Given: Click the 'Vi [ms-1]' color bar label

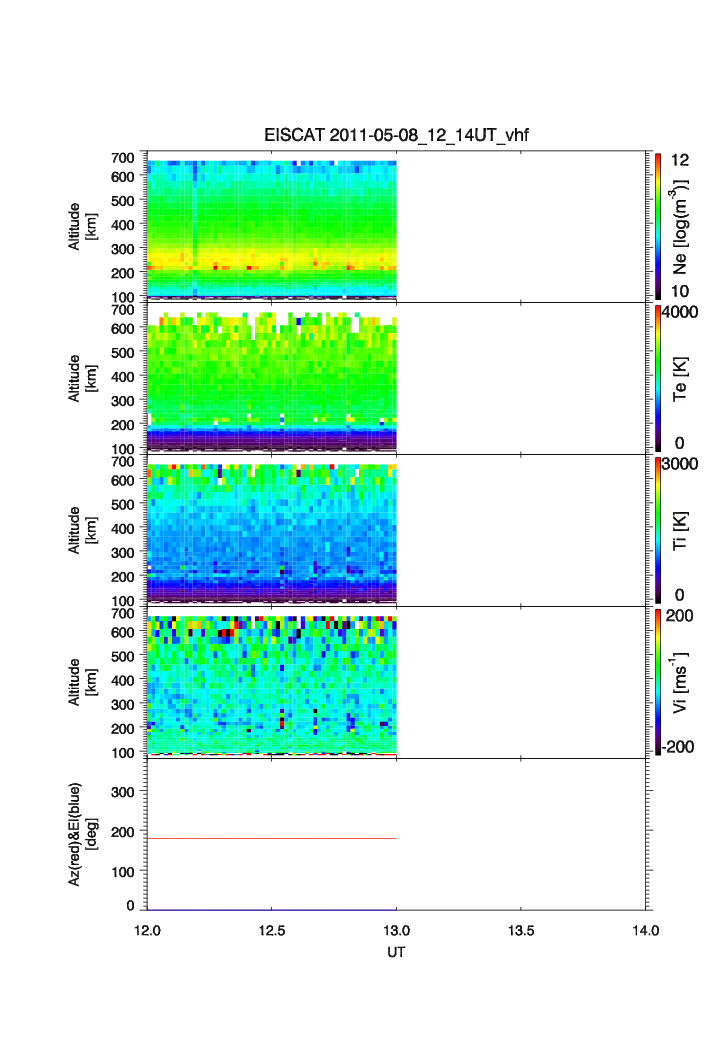Looking at the screenshot, I should (680, 682).
